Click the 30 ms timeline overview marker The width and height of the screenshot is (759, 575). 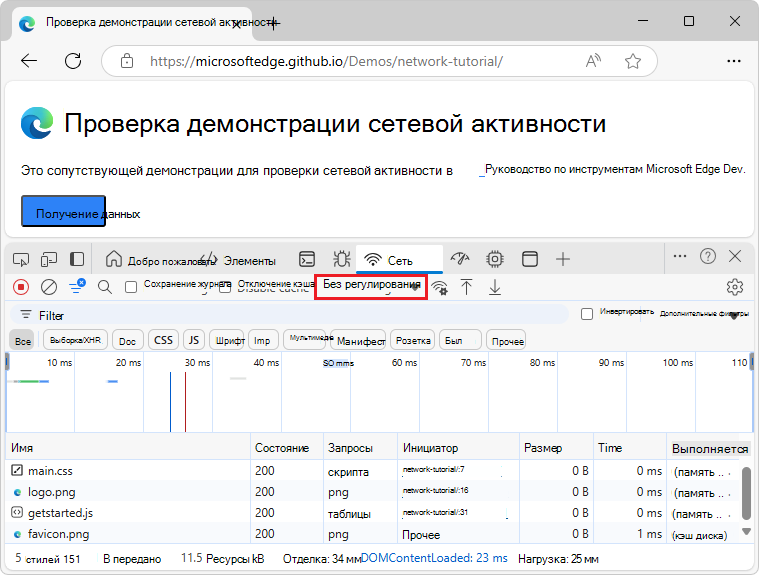(x=197, y=363)
